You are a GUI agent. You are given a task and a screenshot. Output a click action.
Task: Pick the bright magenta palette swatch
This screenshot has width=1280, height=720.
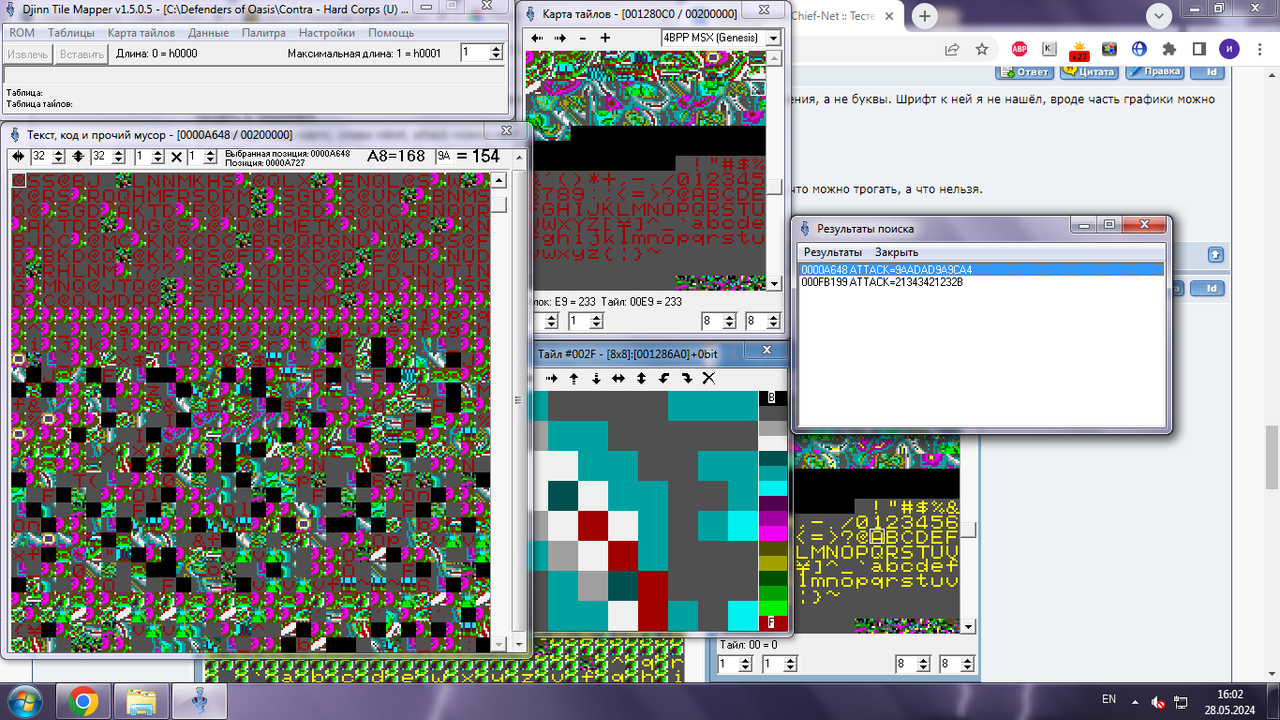point(773,533)
